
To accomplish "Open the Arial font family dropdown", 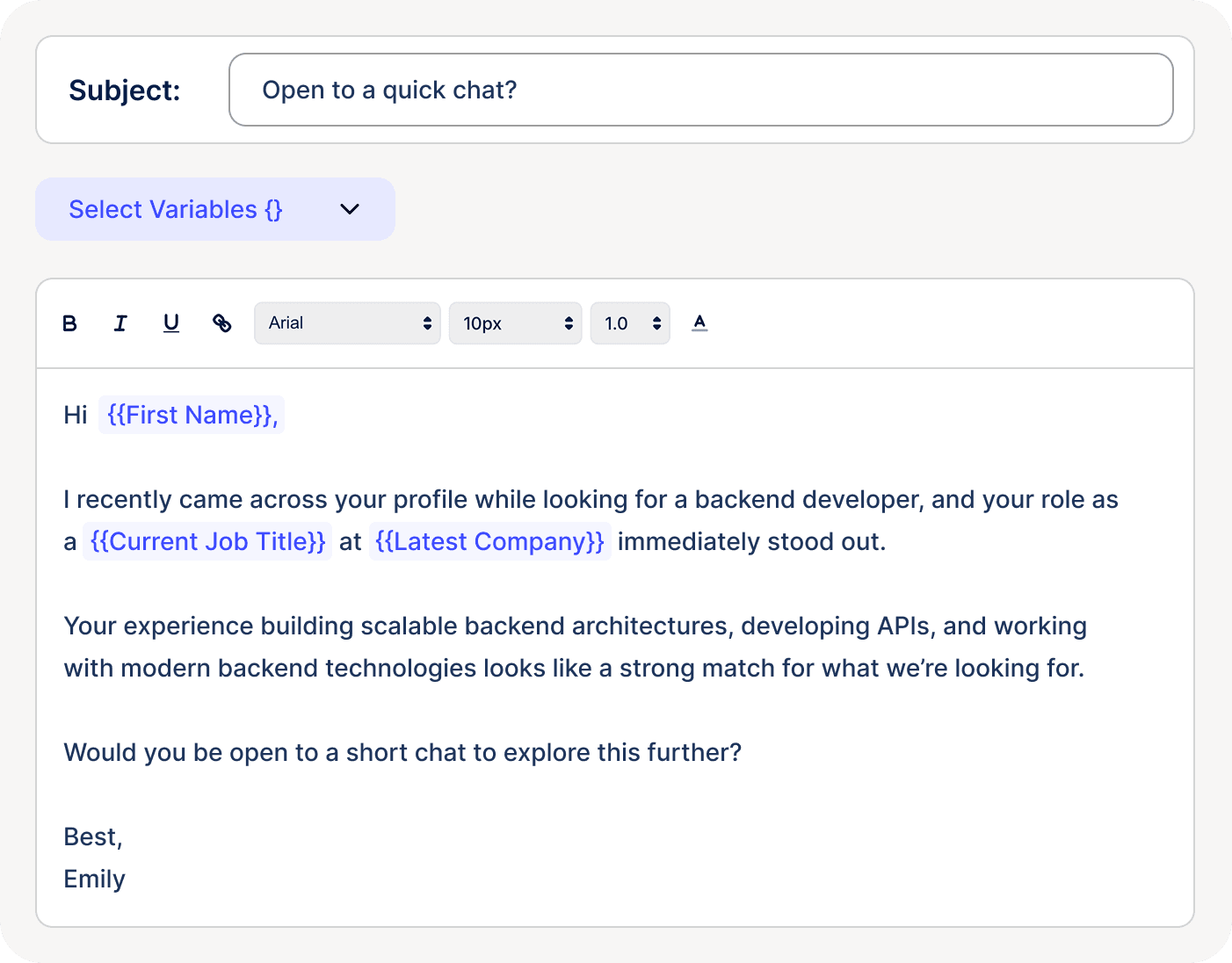I will [x=347, y=323].
